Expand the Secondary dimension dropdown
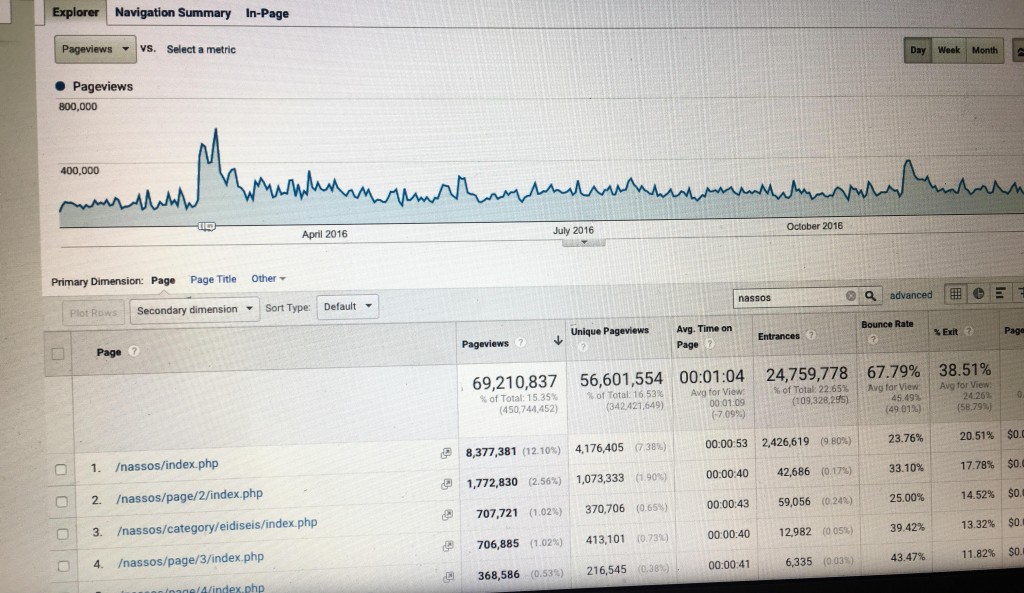1024x593 pixels. (x=194, y=309)
